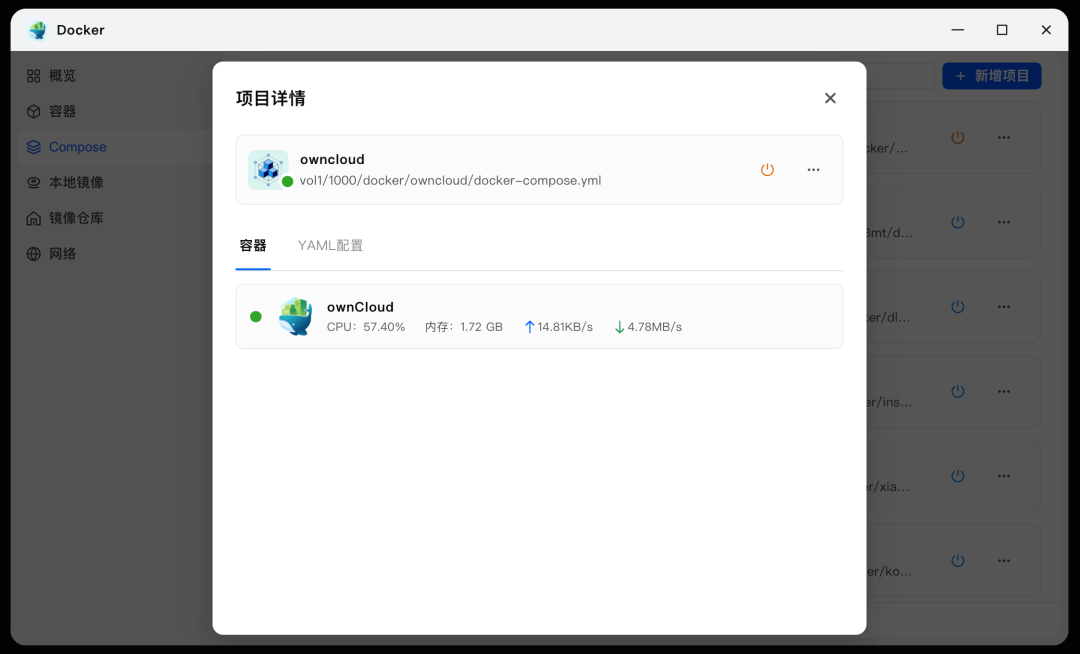1080x654 pixels.
Task: Select Compose in the sidebar
Action: click(x=67, y=147)
